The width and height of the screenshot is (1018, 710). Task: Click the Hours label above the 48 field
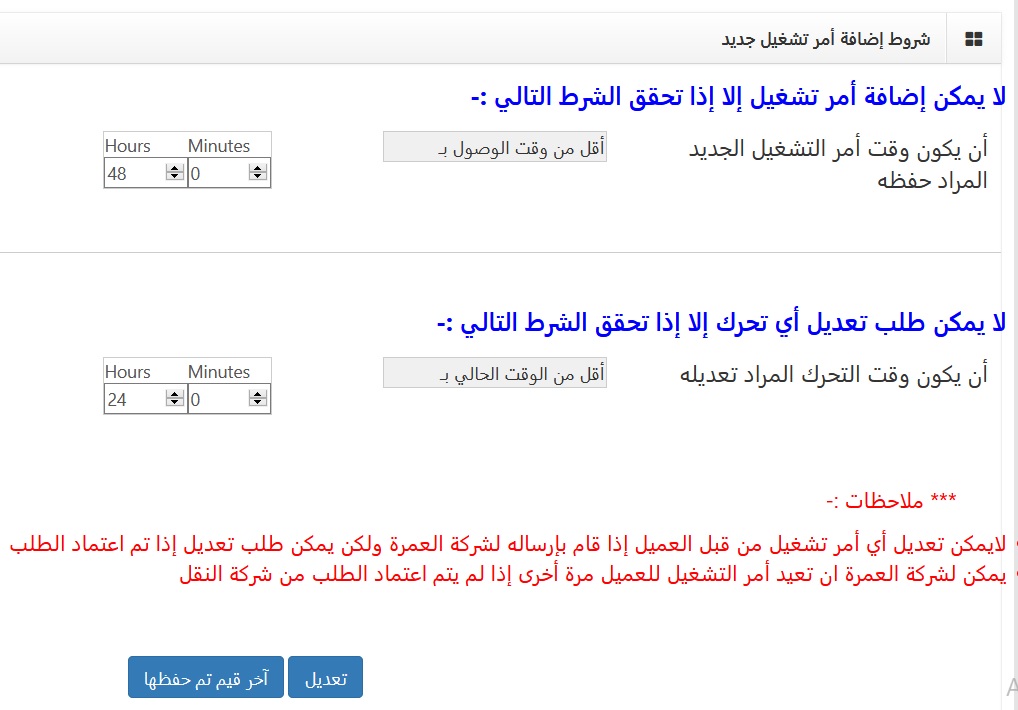pyautogui.click(x=128, y=146)
